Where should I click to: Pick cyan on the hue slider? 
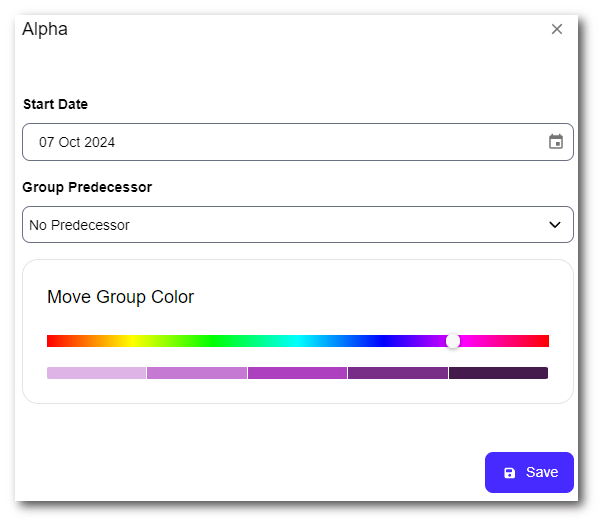298,341
